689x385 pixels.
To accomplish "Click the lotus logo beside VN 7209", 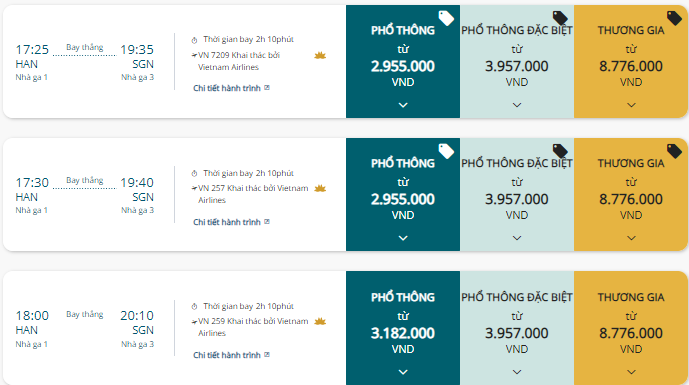I will click(x=320, y=55).
